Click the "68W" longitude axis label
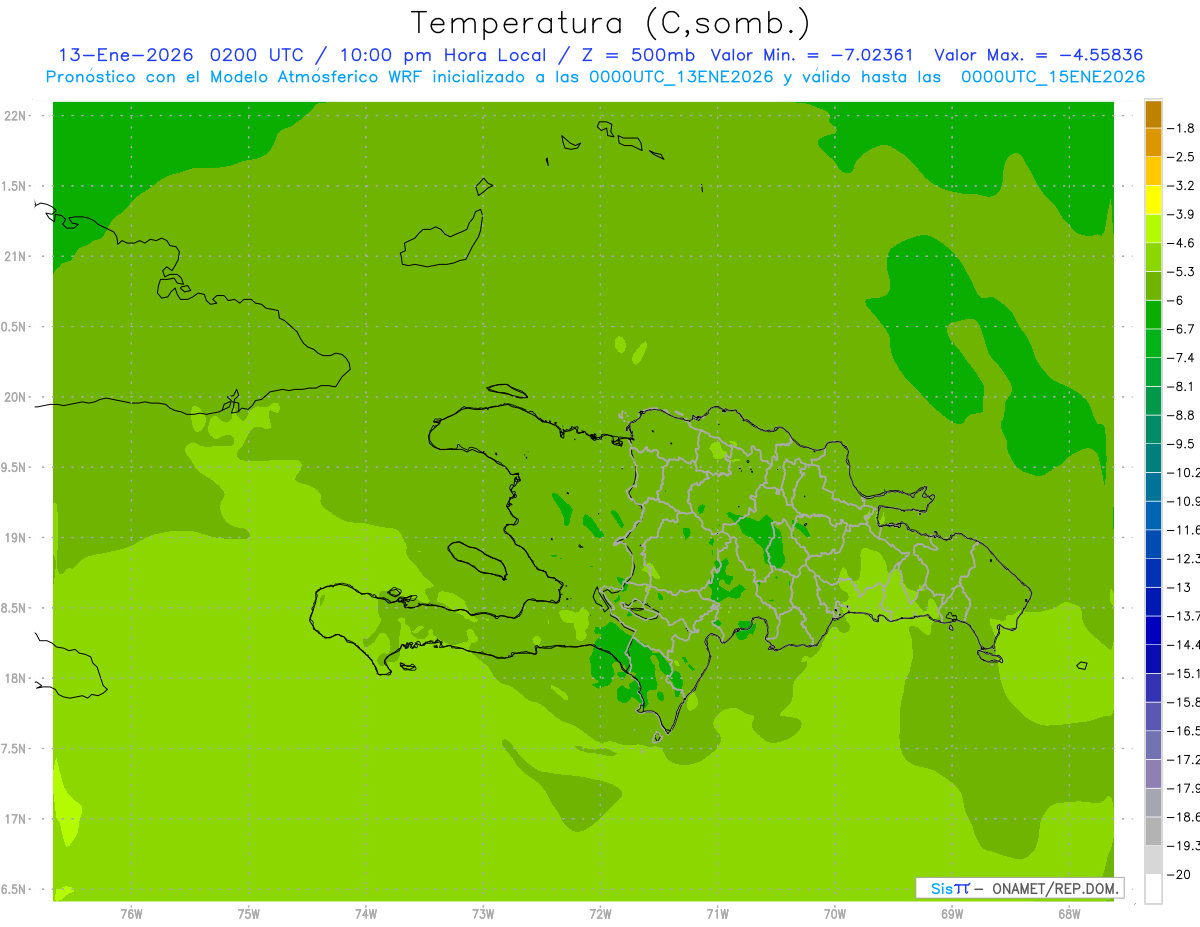Image resolution: width=1200 pixels, height=927 pixels. tap(1069, 914)
